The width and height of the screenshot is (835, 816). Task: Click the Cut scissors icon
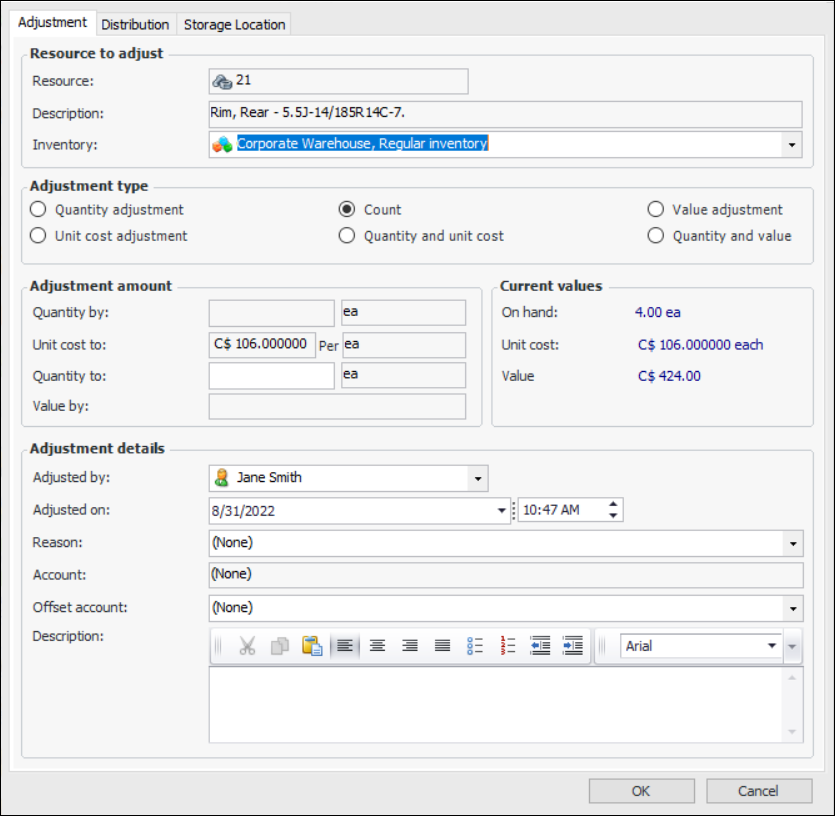point(247,646)
